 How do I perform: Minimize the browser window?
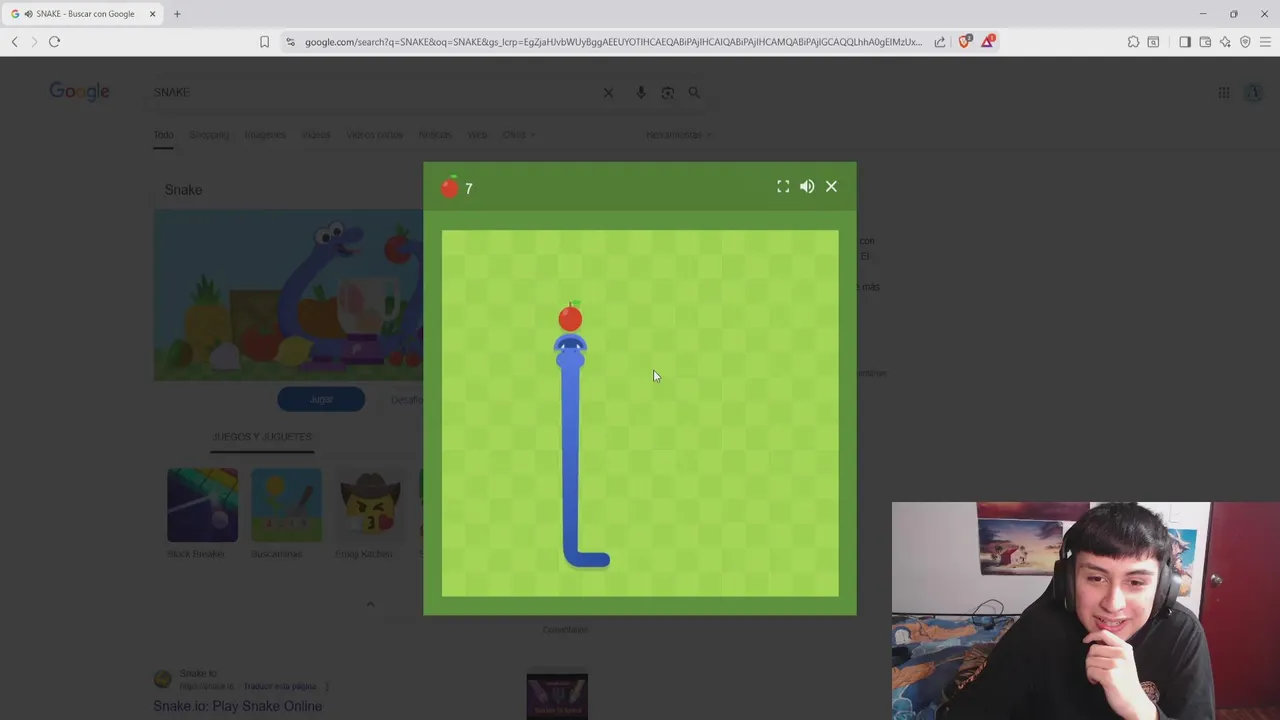(1203, 14)
